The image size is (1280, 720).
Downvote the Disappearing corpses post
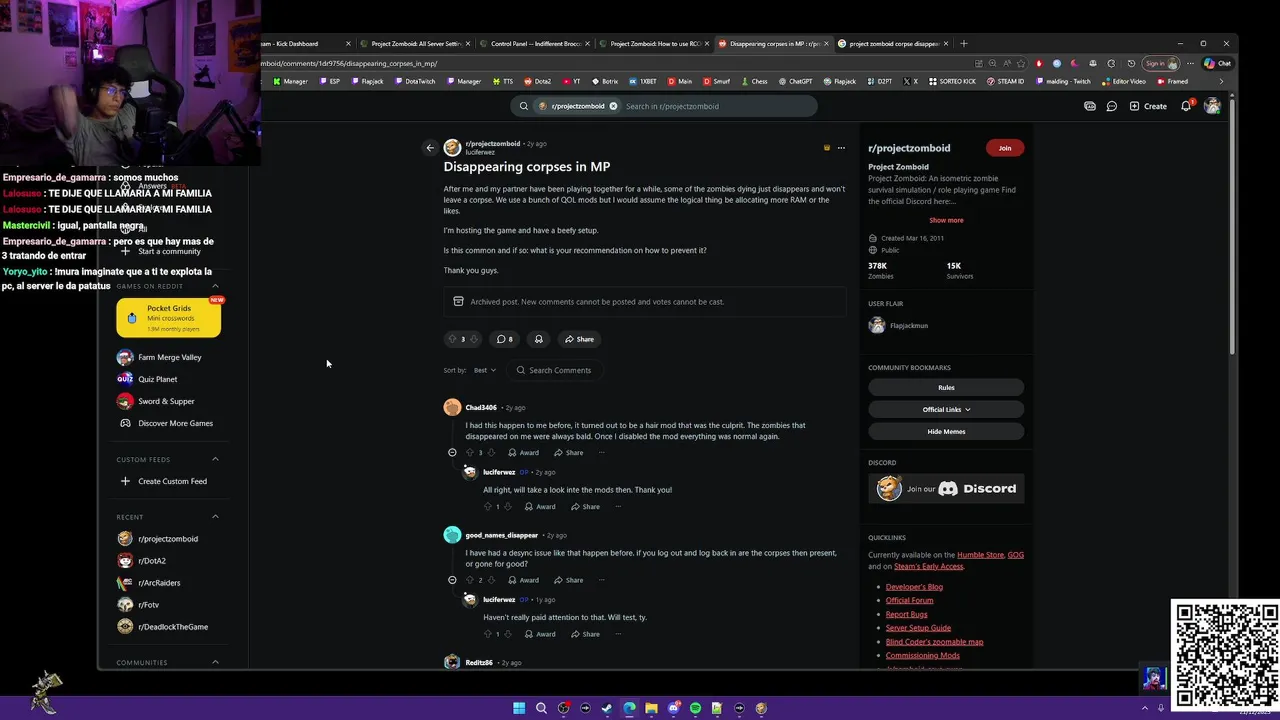(x=473, y=339)
